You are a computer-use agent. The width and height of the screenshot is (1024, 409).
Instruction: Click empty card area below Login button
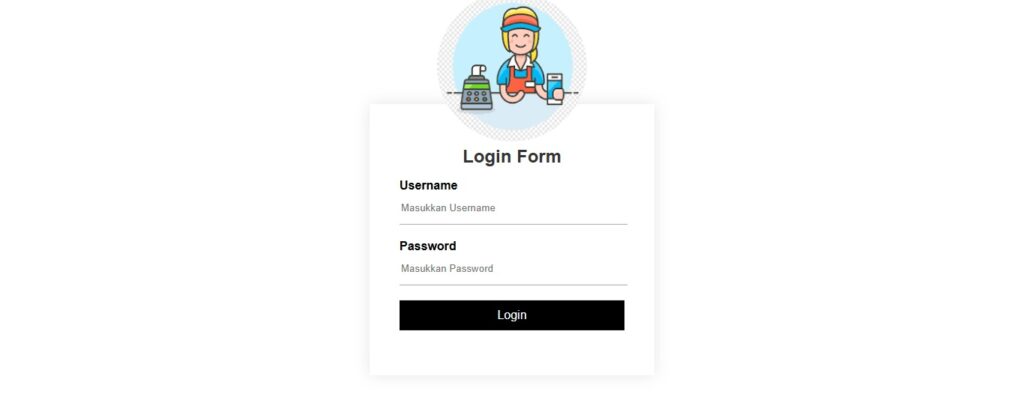(512, 353)
